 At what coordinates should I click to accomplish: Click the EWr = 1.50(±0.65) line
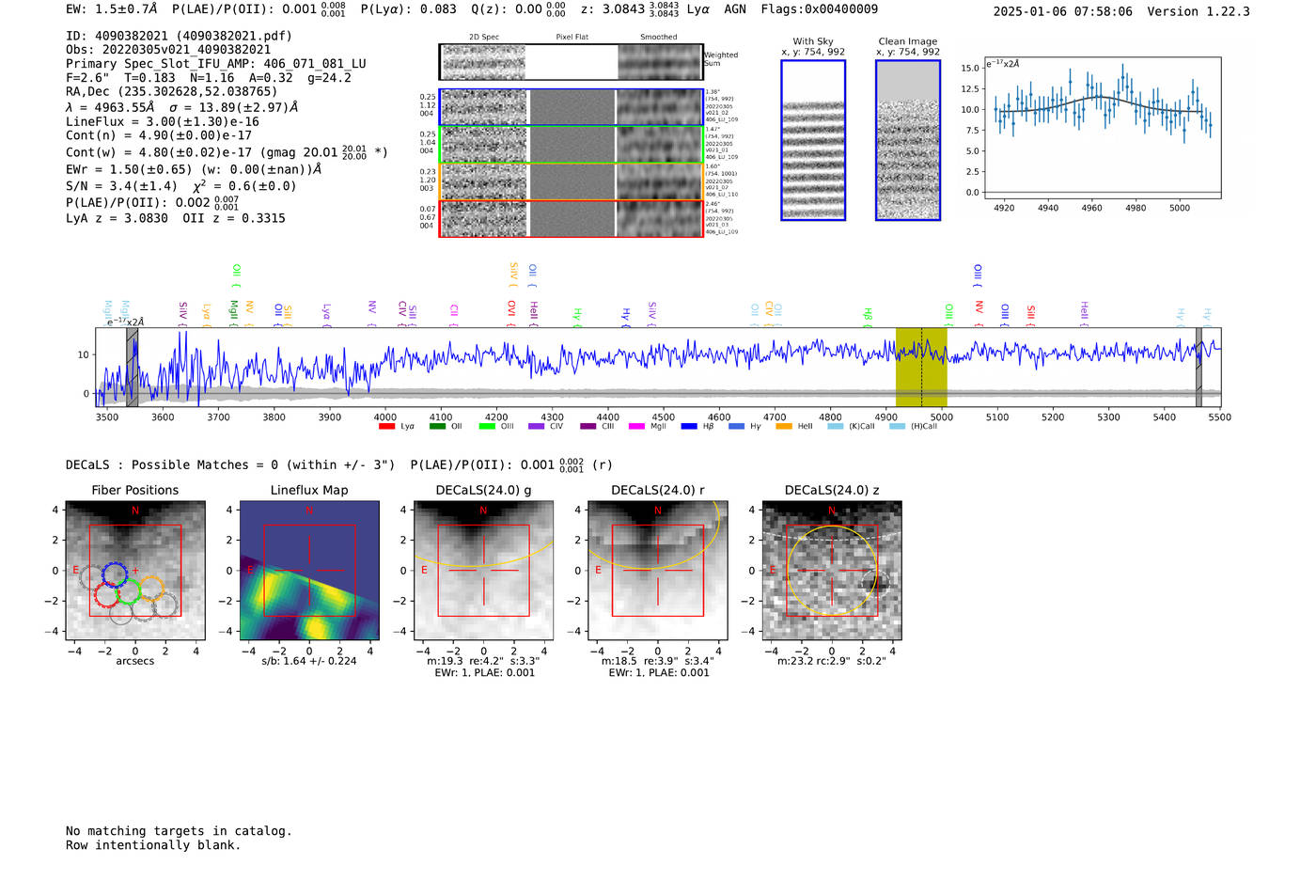[194, 169]
